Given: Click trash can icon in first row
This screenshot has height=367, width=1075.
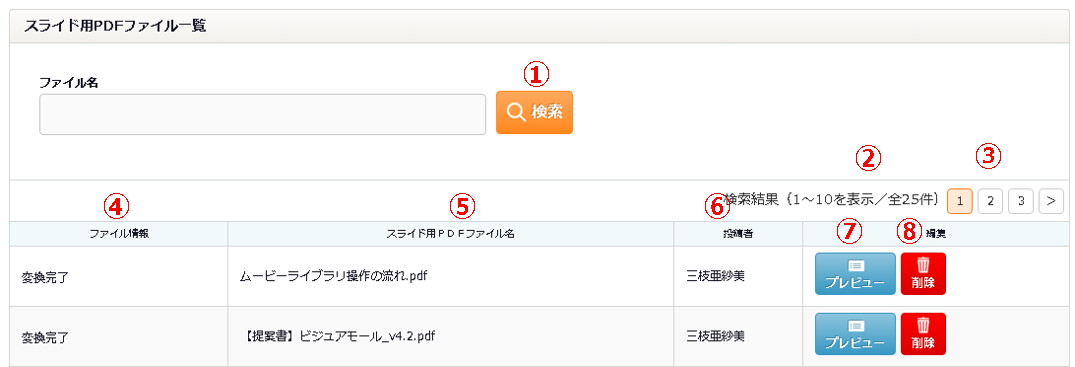Looking at the screenshot, I should [x=923, y=265].
